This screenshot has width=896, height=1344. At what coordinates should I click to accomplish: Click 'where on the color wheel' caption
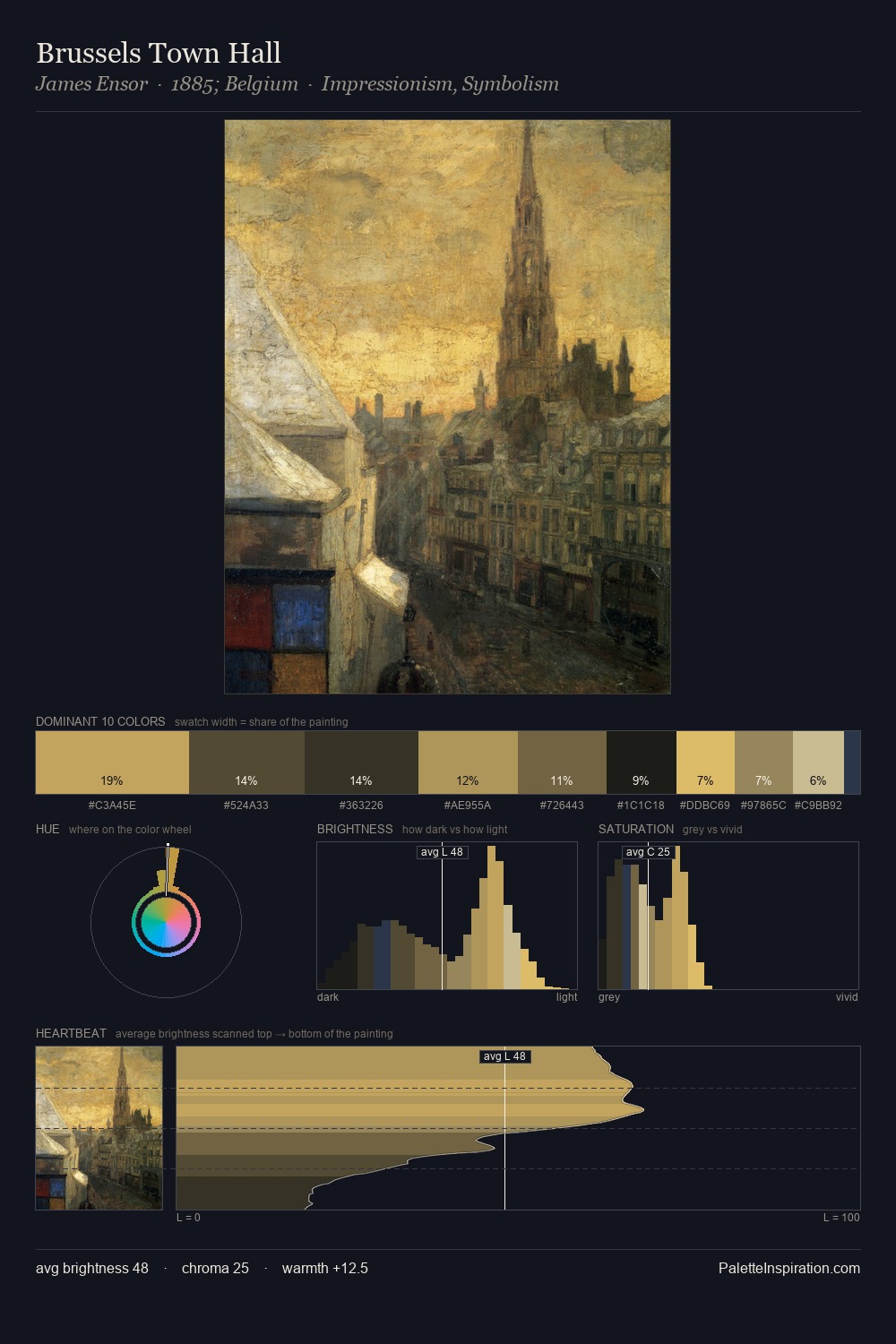(130, 830)
